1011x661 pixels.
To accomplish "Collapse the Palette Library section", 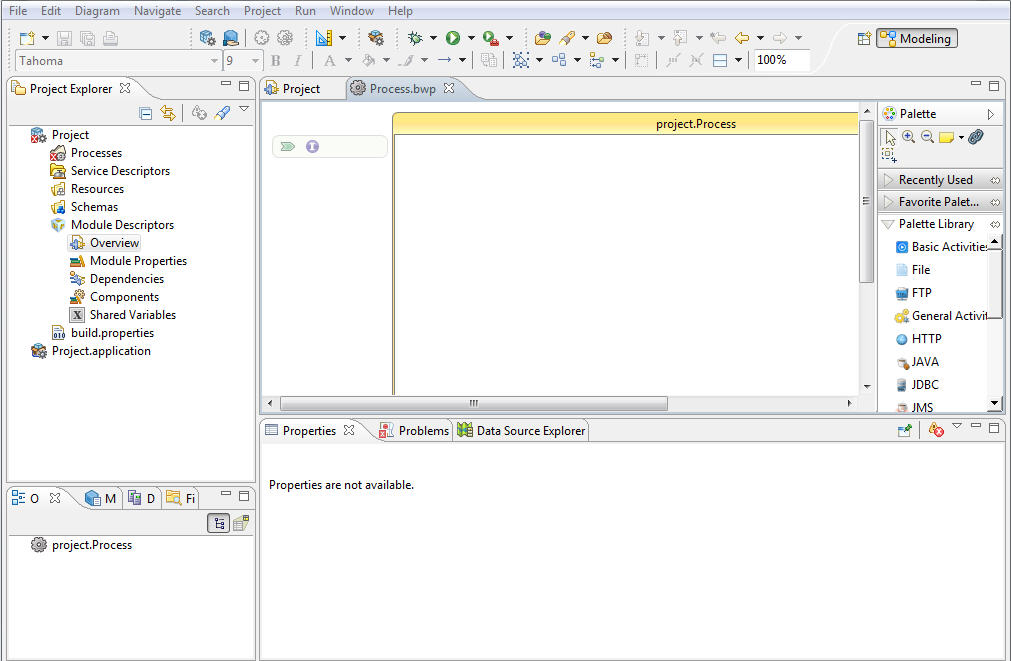I will 935,224.
